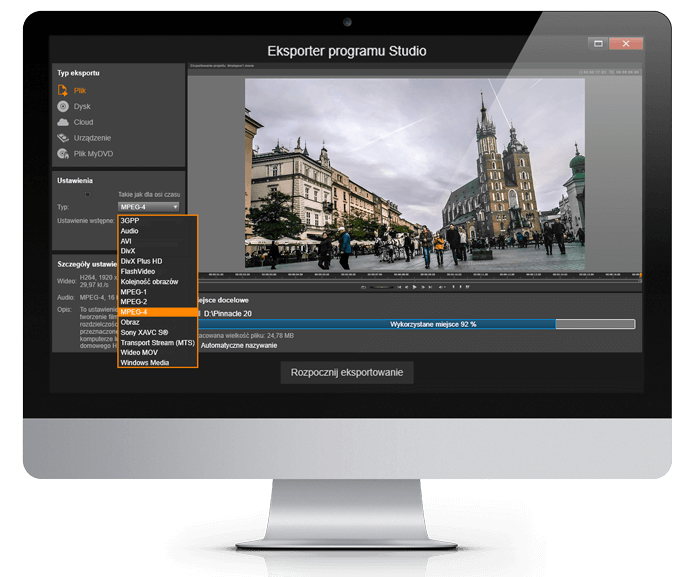This screenshot has height=577, width=695.
Task: Pick the Urządzenie device export icon
Action: coord(63,138)
